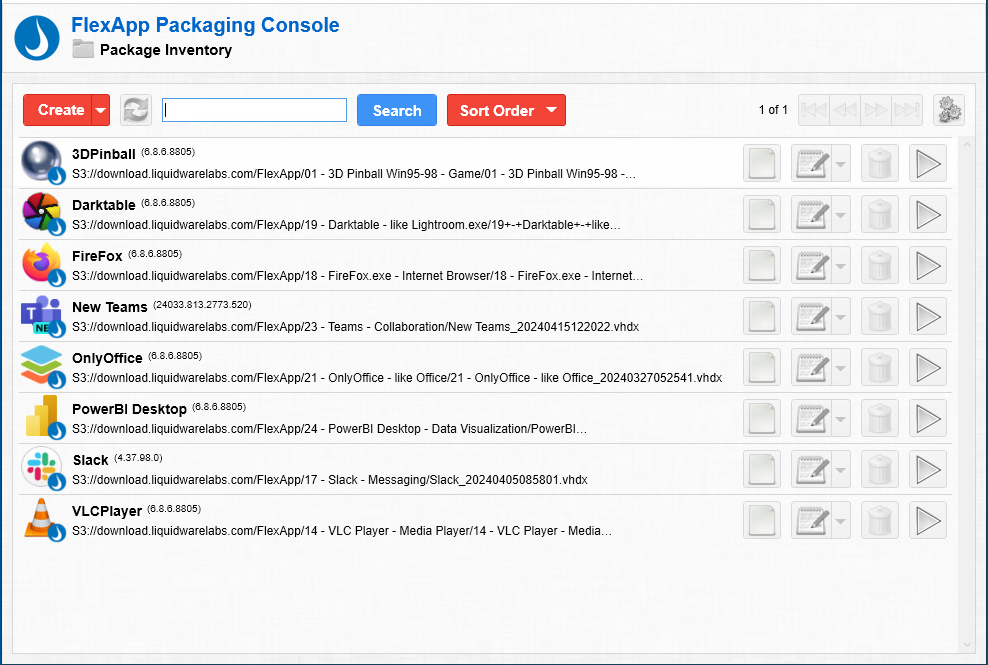Click the red Create button
This screenshot has height=665, width=988.
[x=59, y=110]
